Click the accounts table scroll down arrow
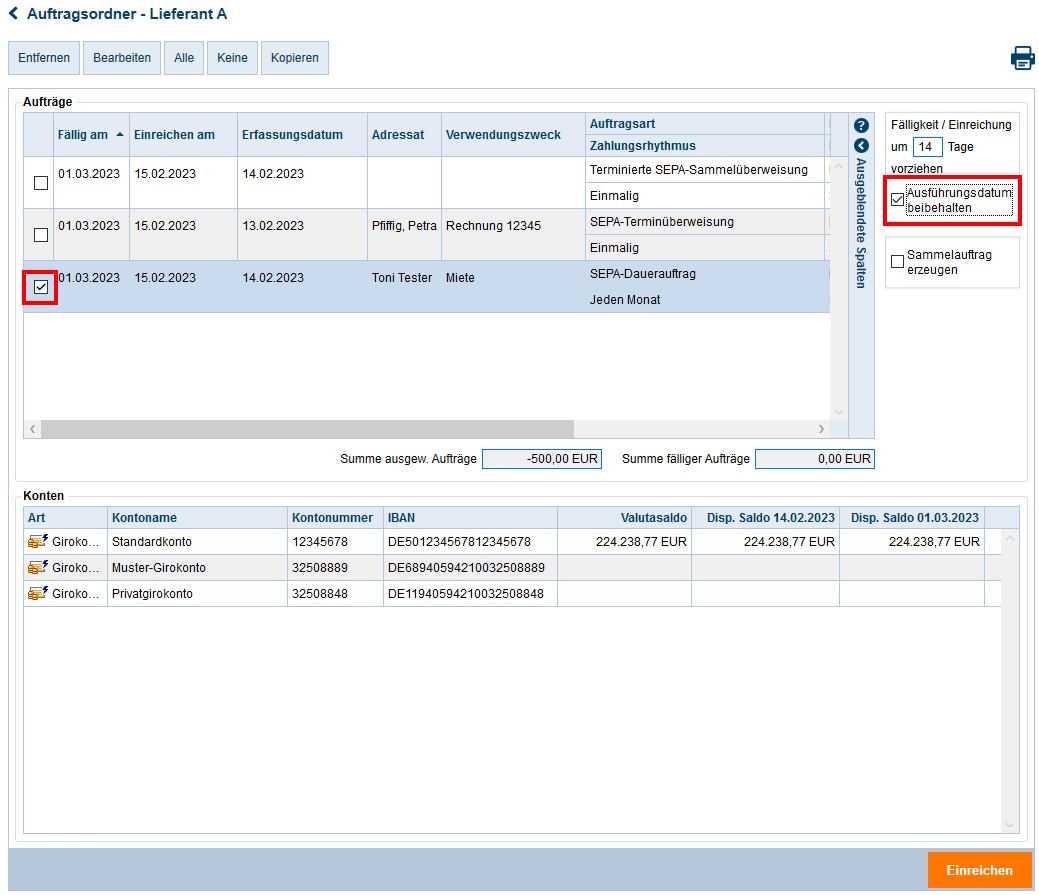 pos(1010,825)
